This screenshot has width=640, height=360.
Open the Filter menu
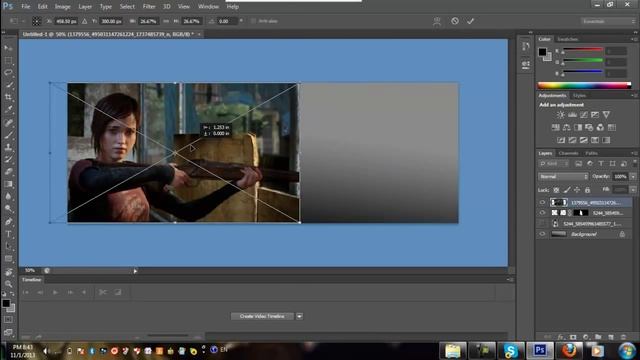tap(149, 7)
